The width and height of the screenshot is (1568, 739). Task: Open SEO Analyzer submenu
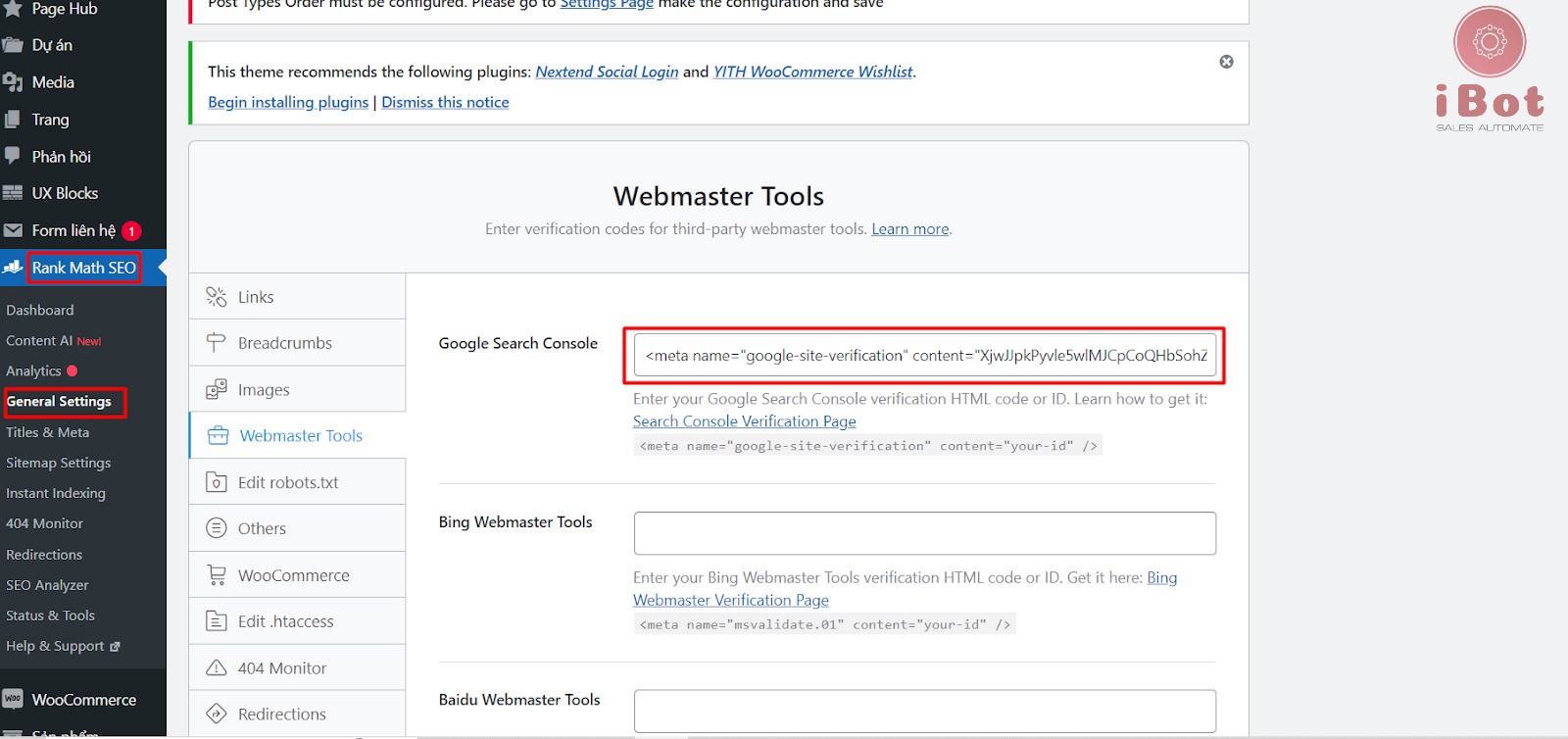[47, 585]
